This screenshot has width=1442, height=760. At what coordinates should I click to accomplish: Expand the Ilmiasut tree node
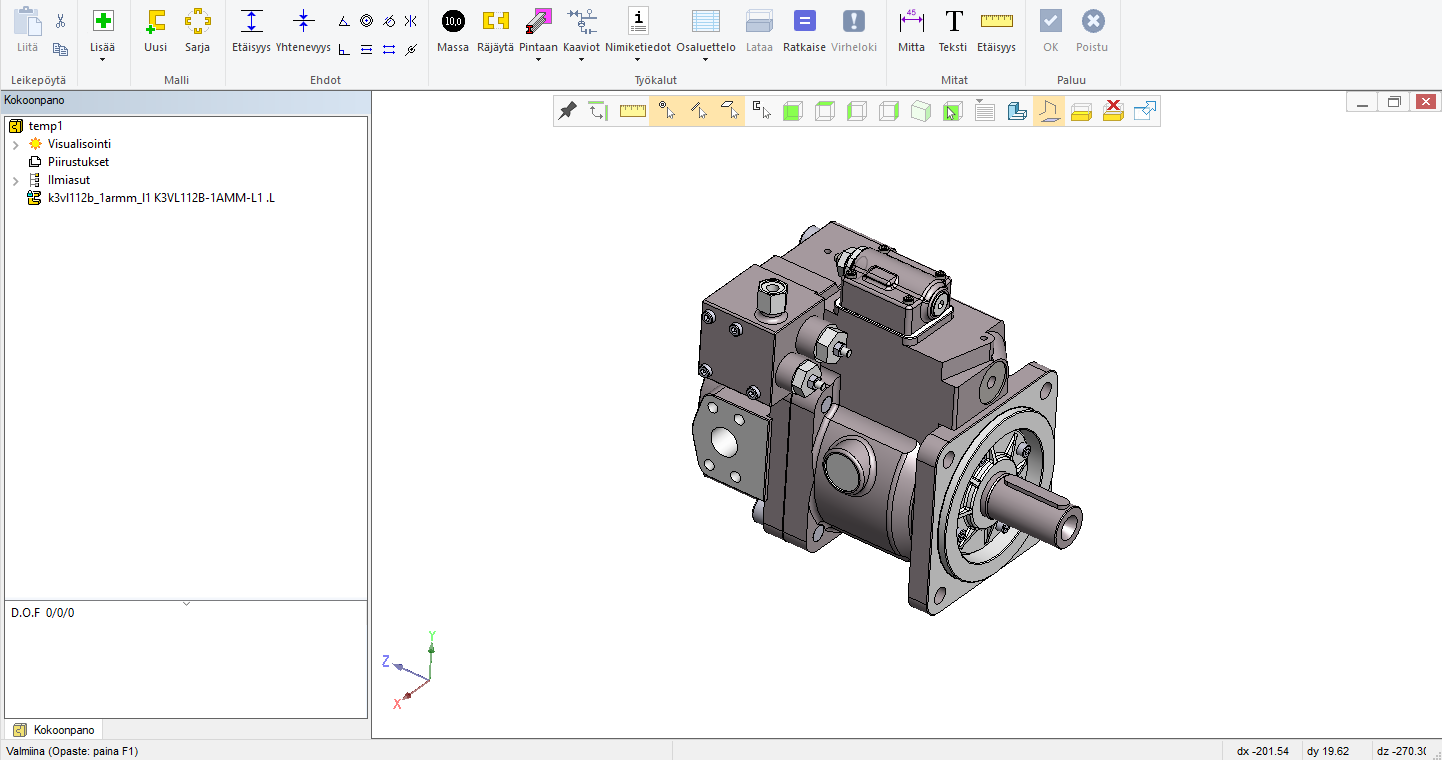(15, 180)
